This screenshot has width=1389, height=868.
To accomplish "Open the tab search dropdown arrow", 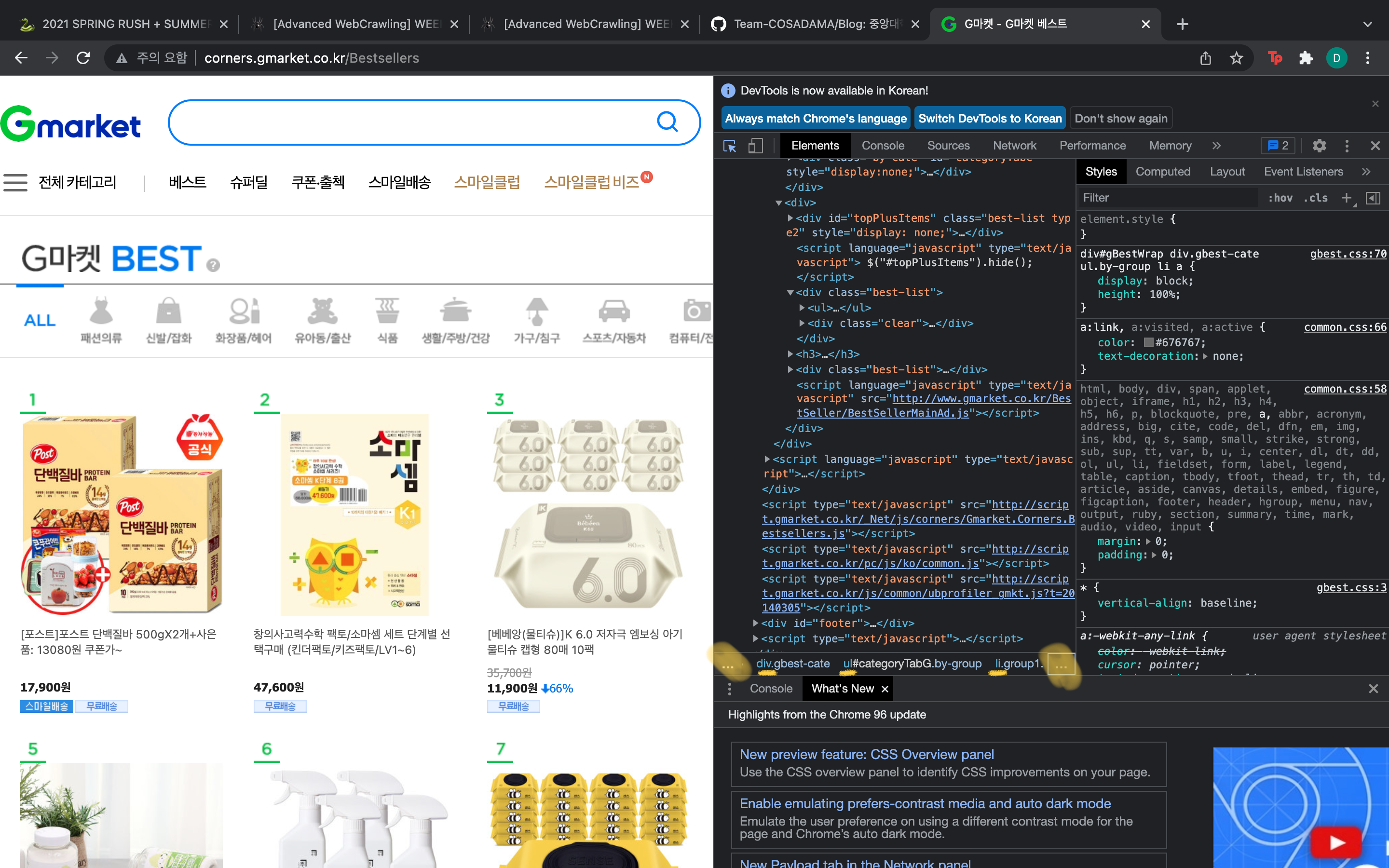I will point(1368,24).
